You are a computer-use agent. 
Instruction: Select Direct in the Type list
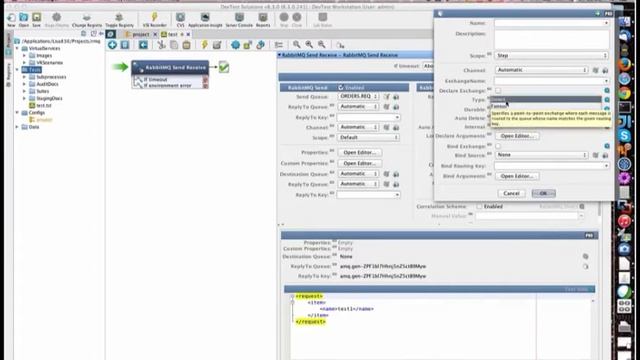point(545,100)
